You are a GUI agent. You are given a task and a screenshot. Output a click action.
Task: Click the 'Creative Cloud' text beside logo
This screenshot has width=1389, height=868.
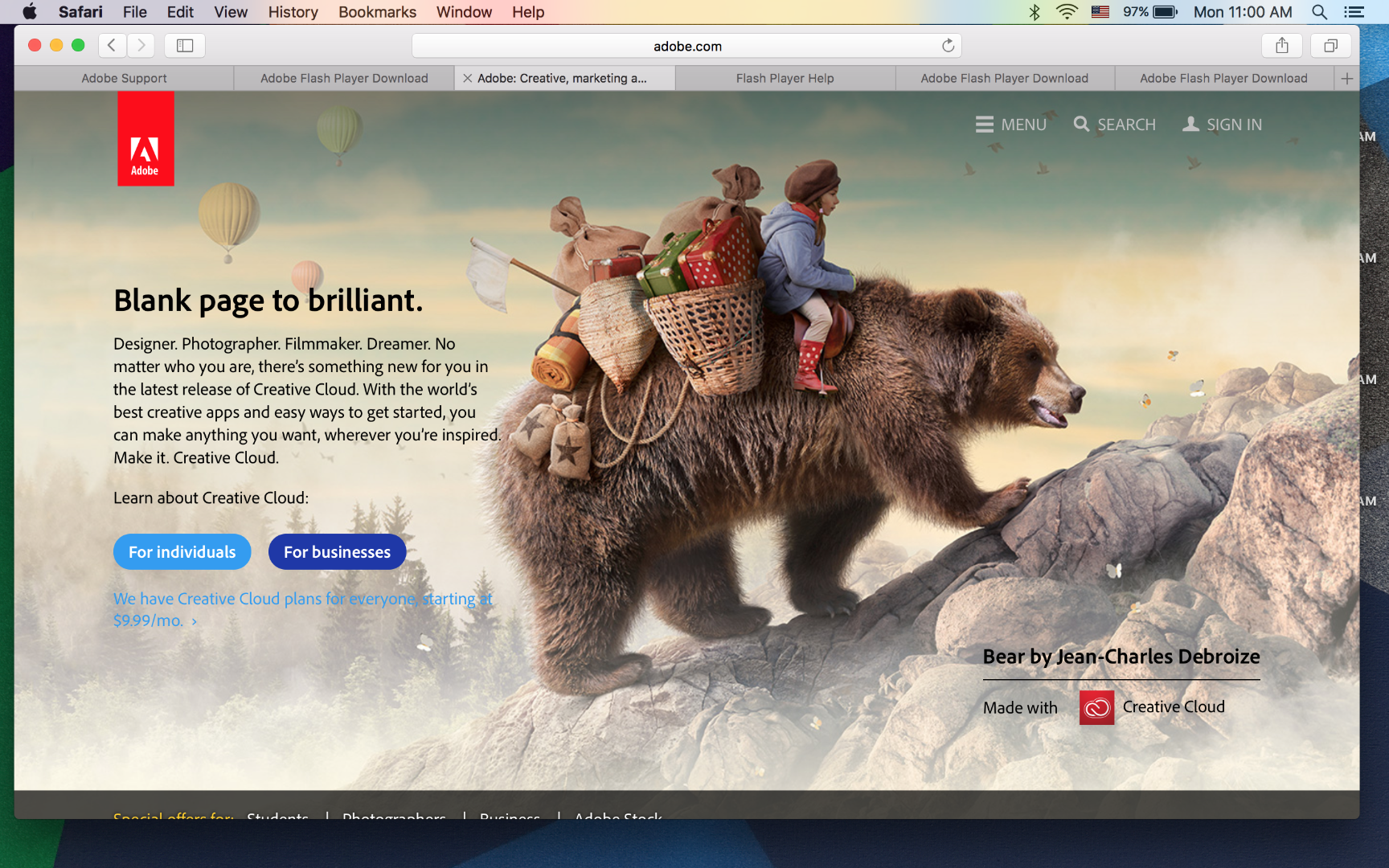click(1174, 707)
